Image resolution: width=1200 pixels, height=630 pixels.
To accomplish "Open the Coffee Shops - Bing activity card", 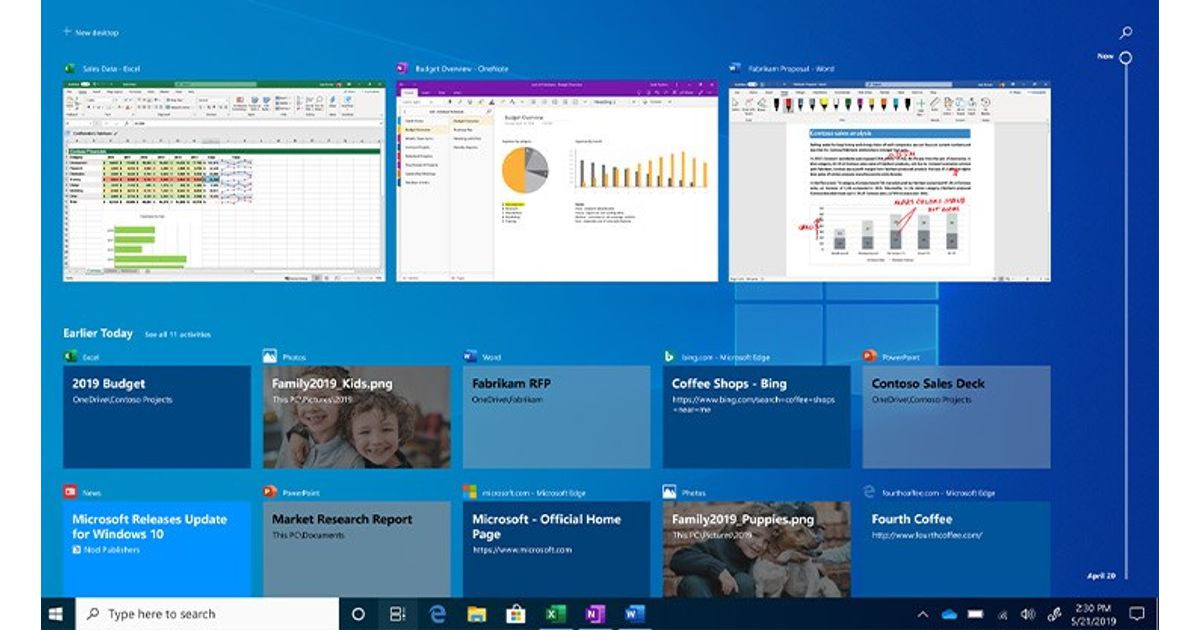I will click(756, 416).
